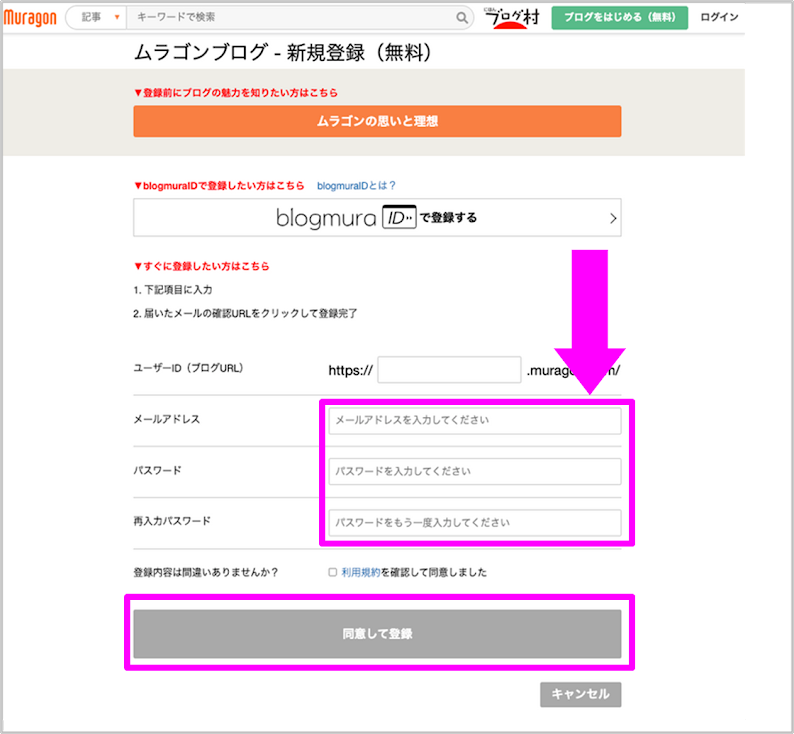Open the 利用規約 terms link
The image size is (794, 734).
point(361,572)
